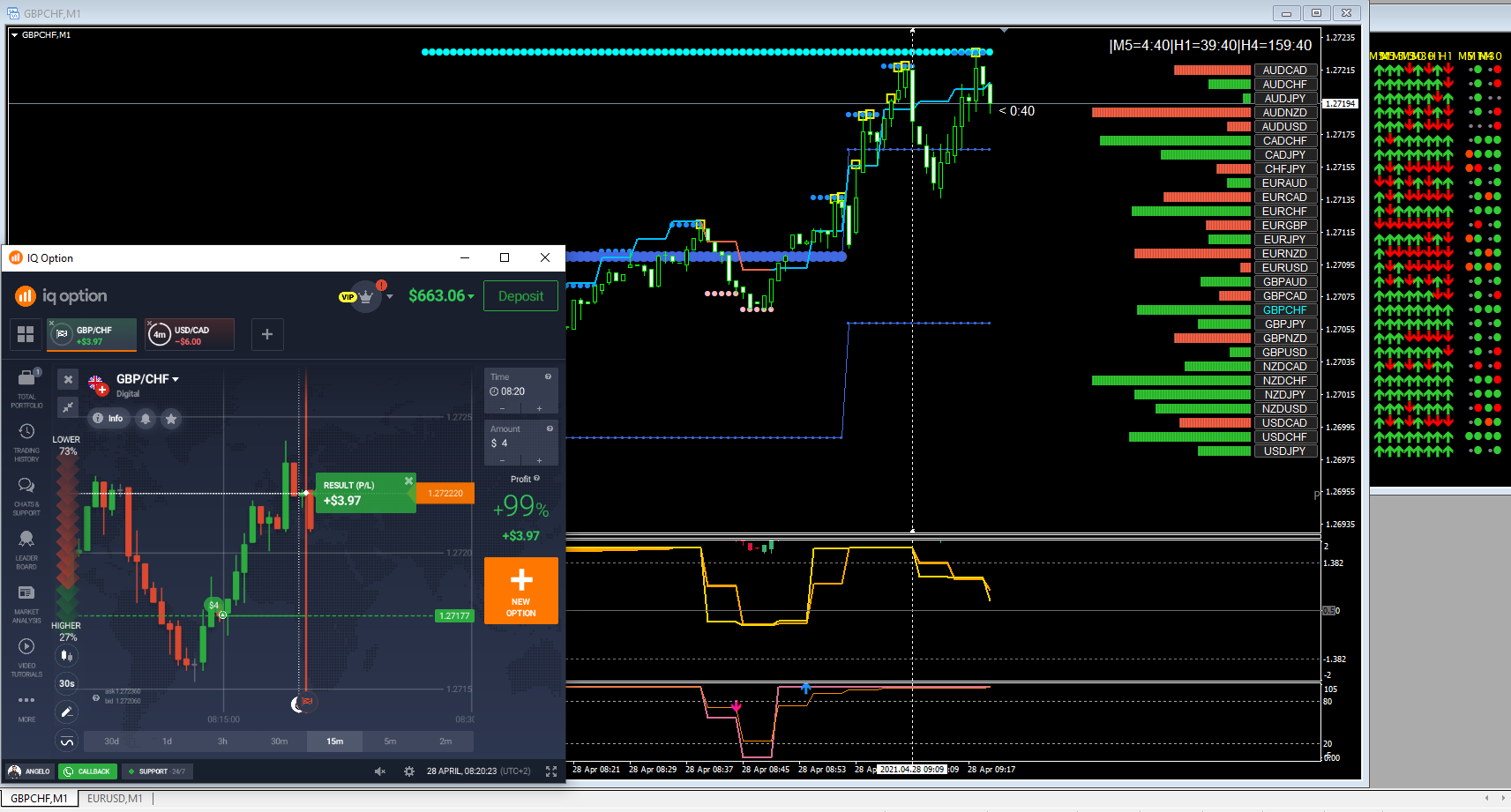Expand the $663.06 balance dropdown
Screen dimensions: 1511x812
(441, 296)
